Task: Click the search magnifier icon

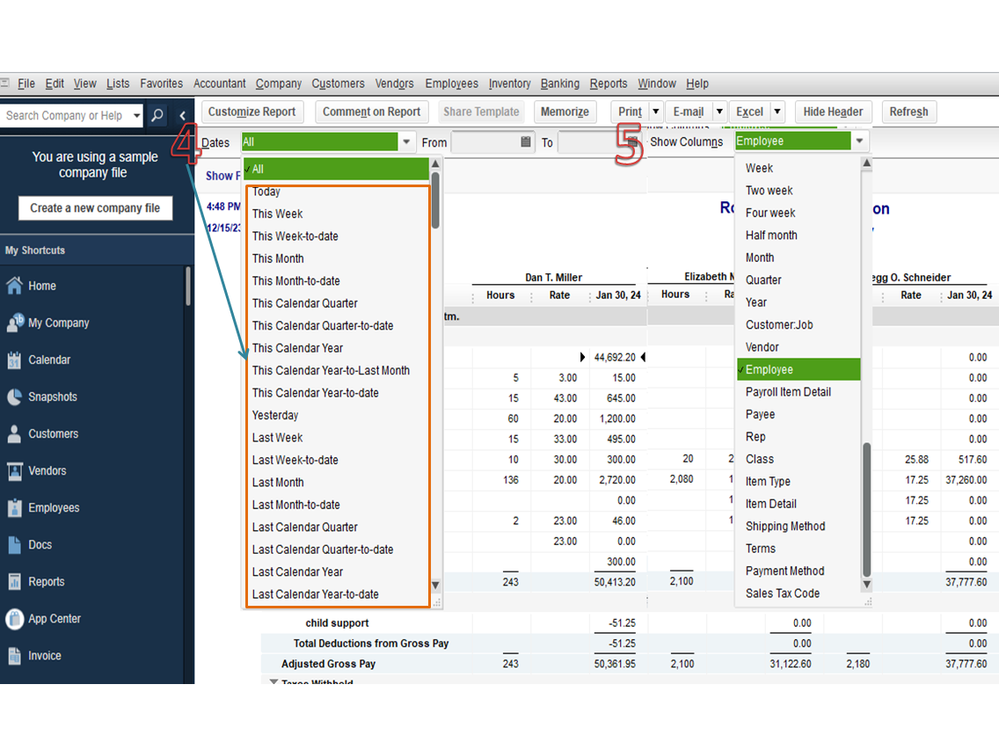Action: pos(157,115)
